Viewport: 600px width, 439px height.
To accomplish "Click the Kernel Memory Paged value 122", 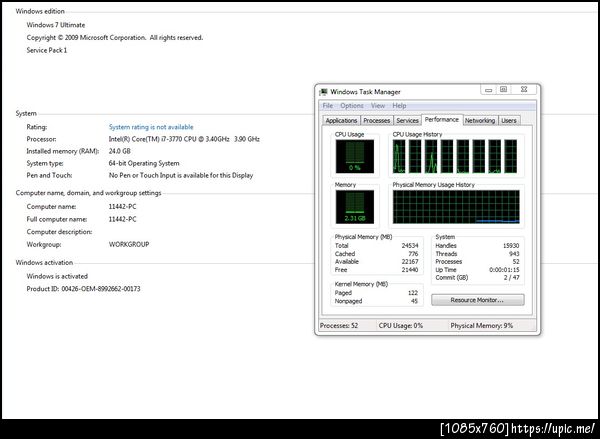I will tap(413, 293).
